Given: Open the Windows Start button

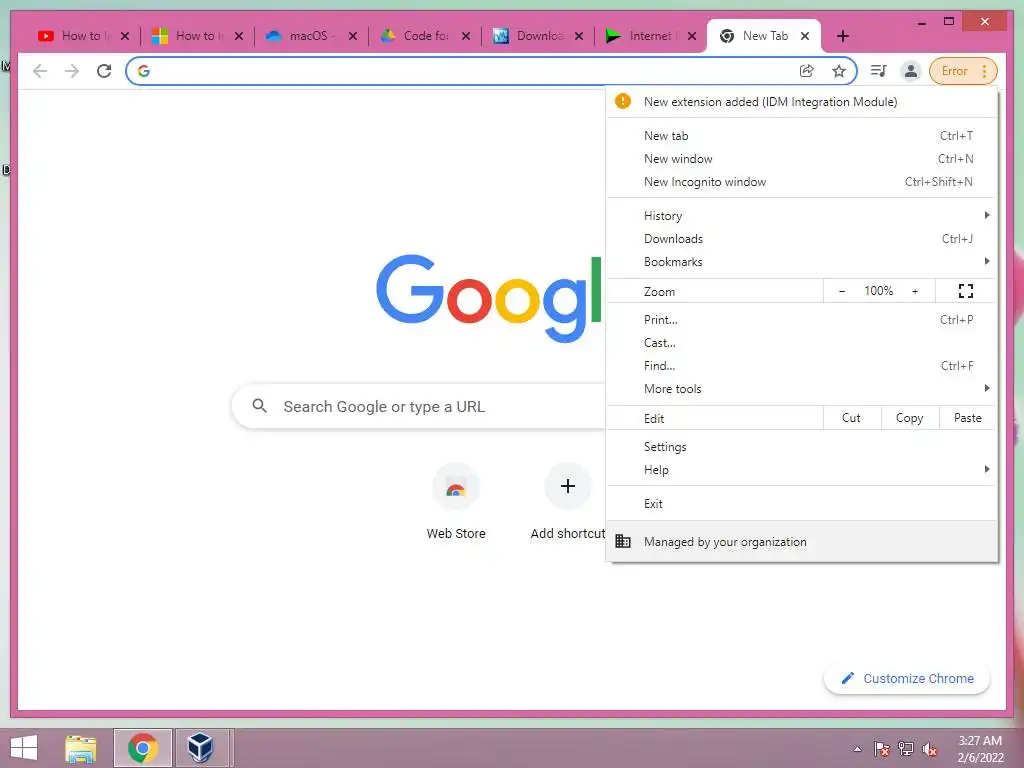Looking at the screenshot, I should [x=24, y=748].
